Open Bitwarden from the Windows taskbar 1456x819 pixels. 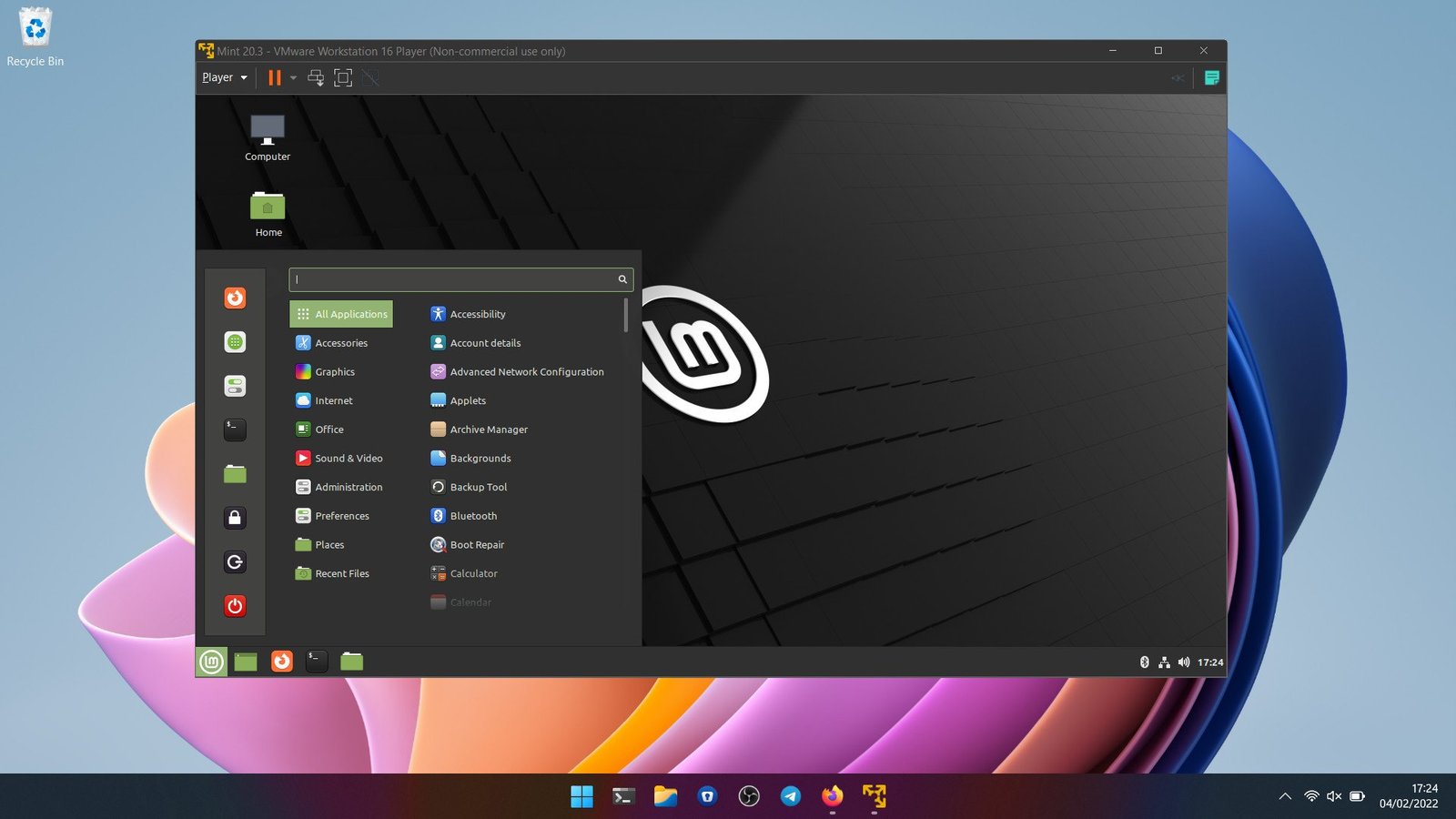(707, 796)
